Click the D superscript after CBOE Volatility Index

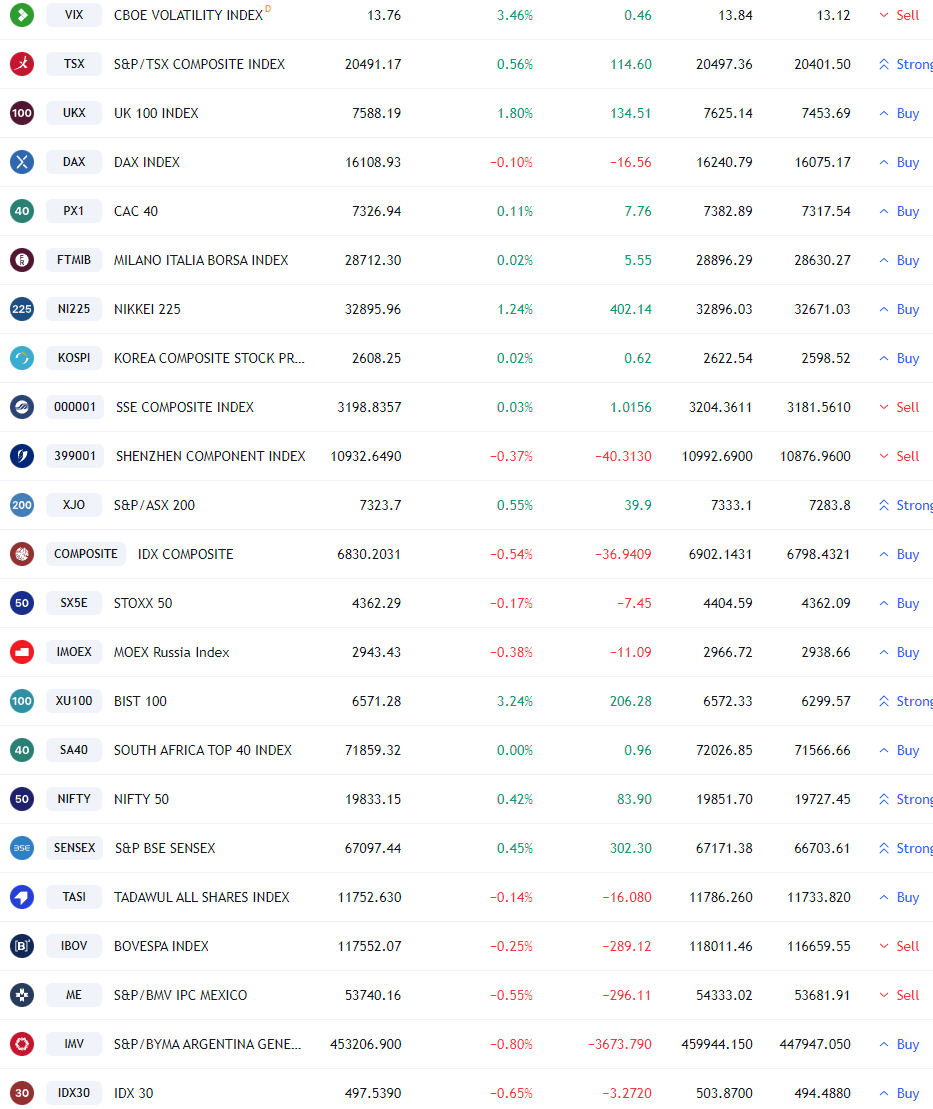[x=268, y=8]
